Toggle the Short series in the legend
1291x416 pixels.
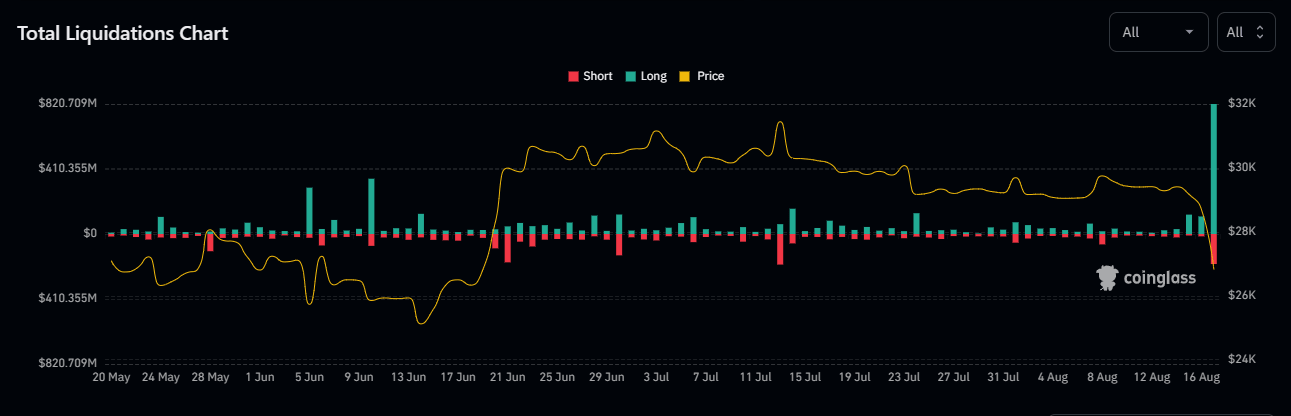[590, 76]
